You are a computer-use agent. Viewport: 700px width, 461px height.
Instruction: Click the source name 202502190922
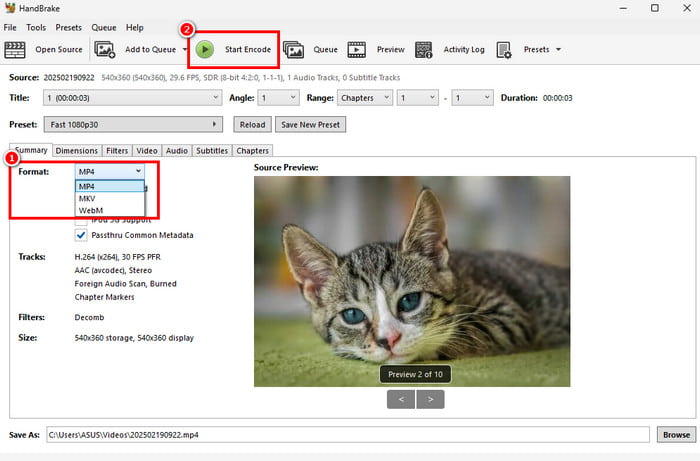(x=69, y=78)
